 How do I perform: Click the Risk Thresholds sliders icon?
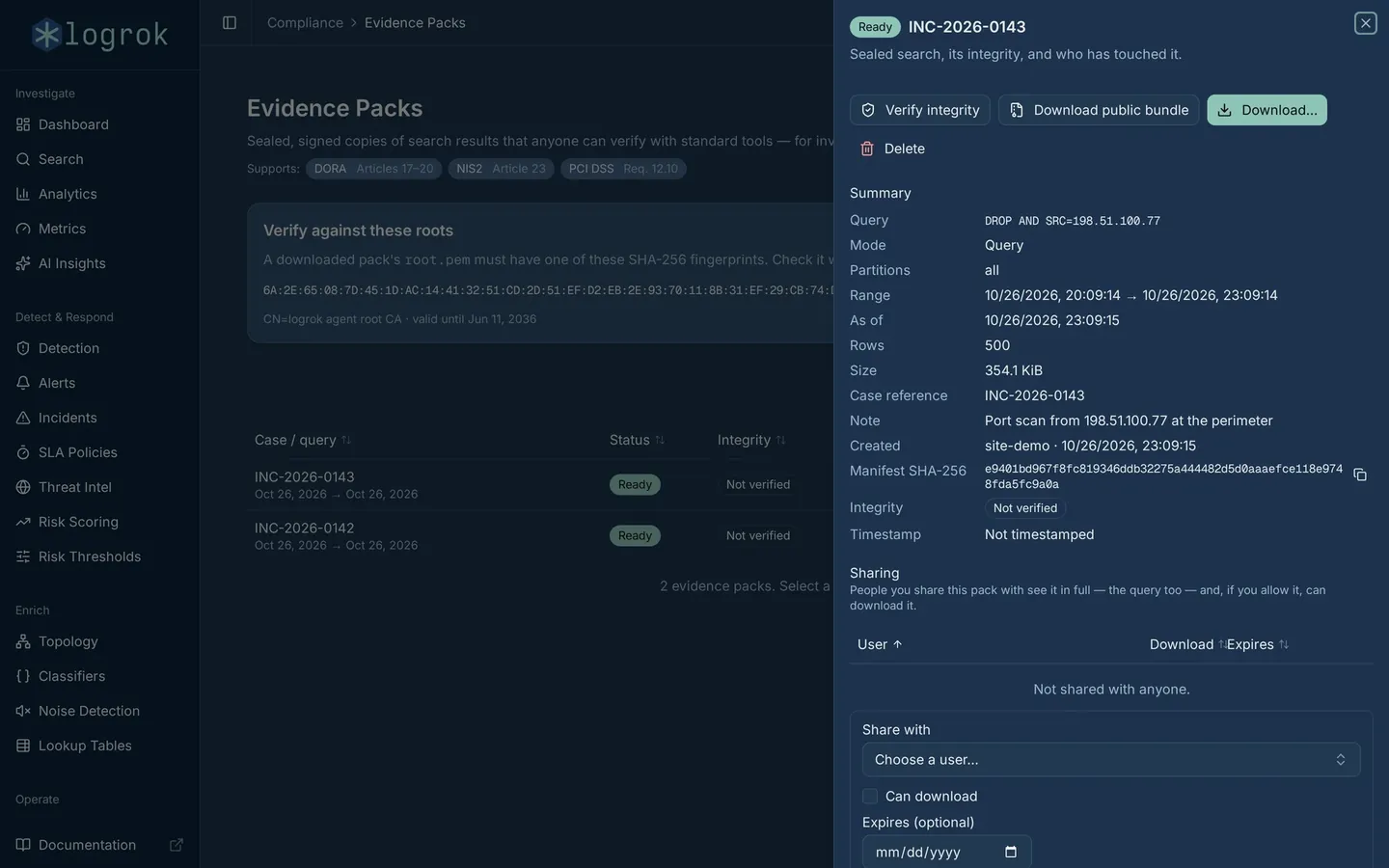(23, 556)
